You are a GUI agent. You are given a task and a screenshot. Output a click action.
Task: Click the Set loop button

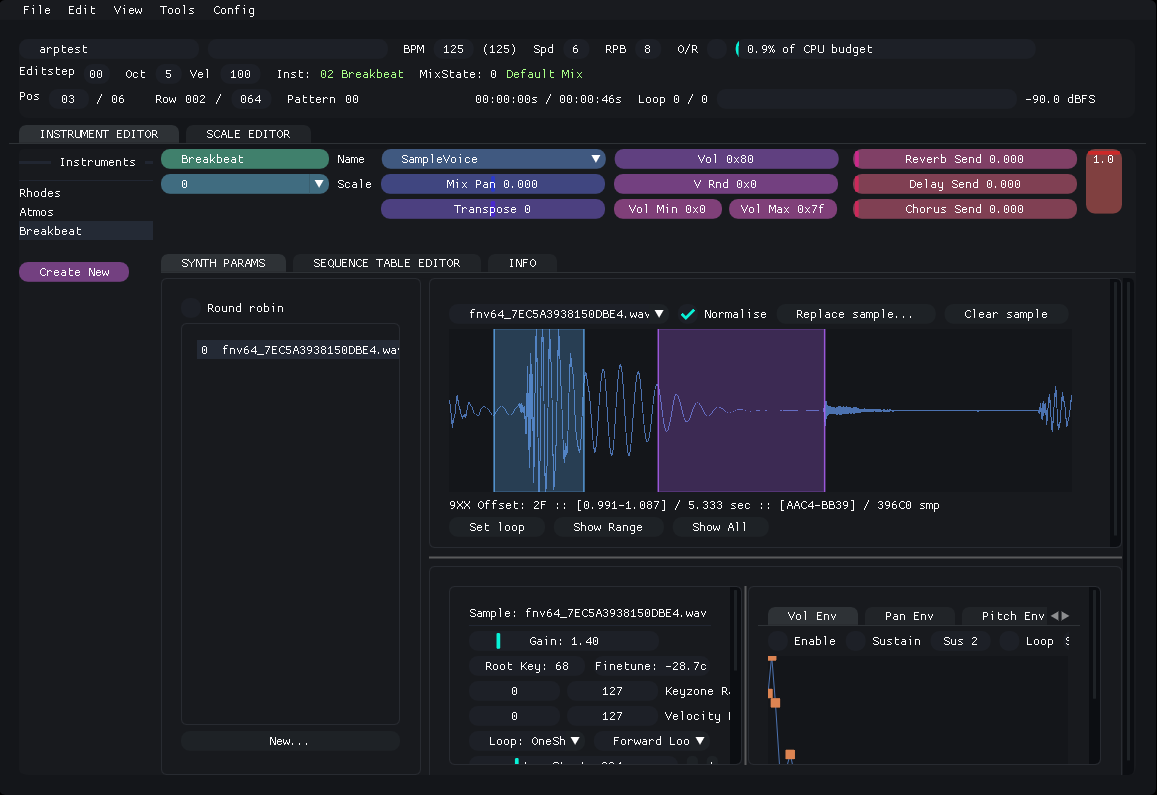click(497, 526)
